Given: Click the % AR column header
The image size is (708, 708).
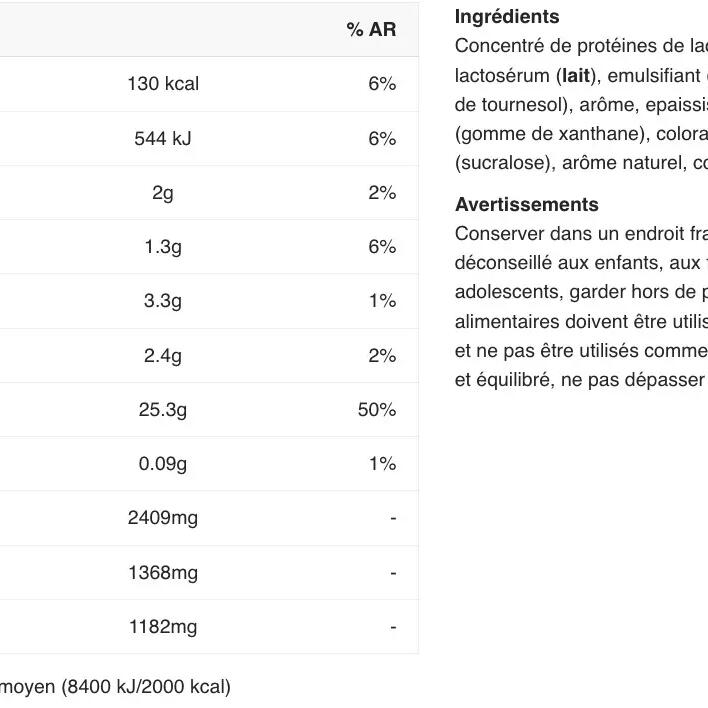Looking at the screenshot, I should [x=371, y=30].
